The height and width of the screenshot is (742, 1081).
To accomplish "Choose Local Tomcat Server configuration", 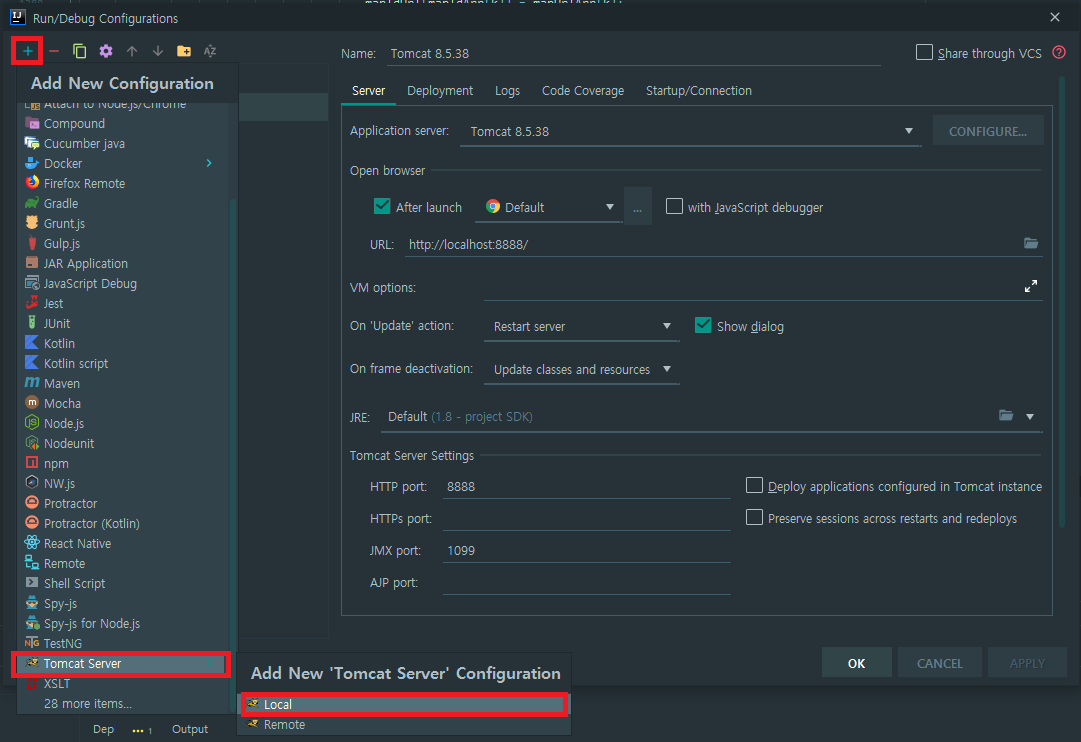I will [x=405, y=704].
